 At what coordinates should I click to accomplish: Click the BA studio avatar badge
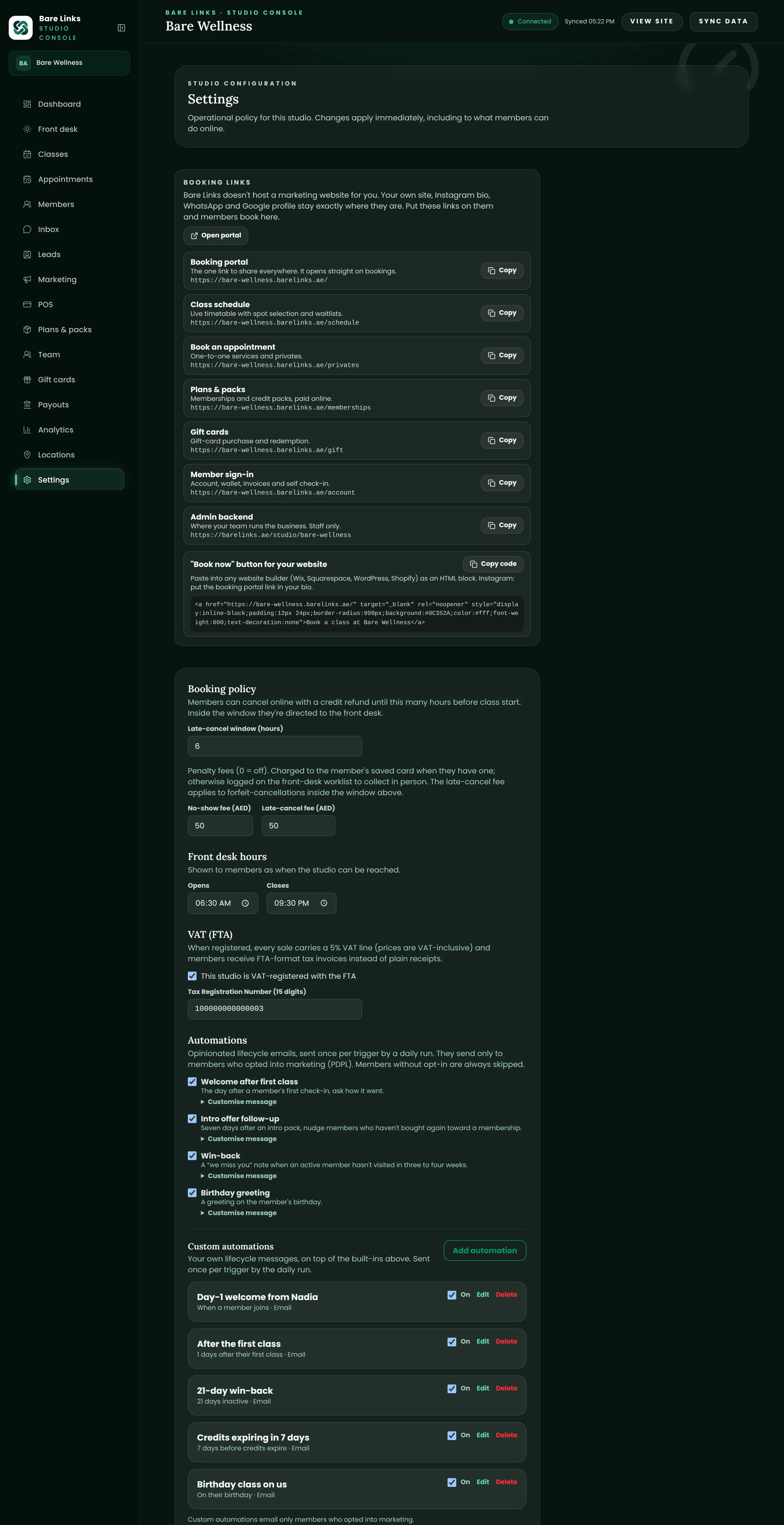[23, 63]
